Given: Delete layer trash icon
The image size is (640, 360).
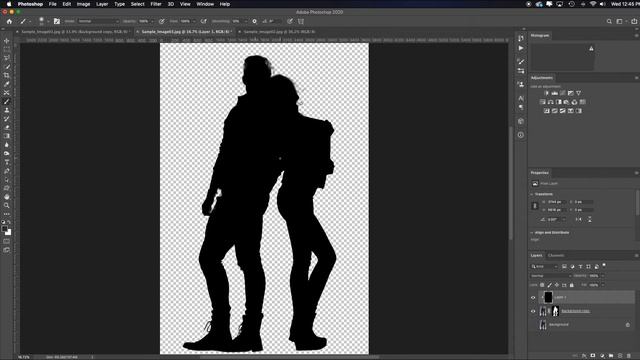Looking at the screenshot, I should pyautogui.click(x=629, y=356).
